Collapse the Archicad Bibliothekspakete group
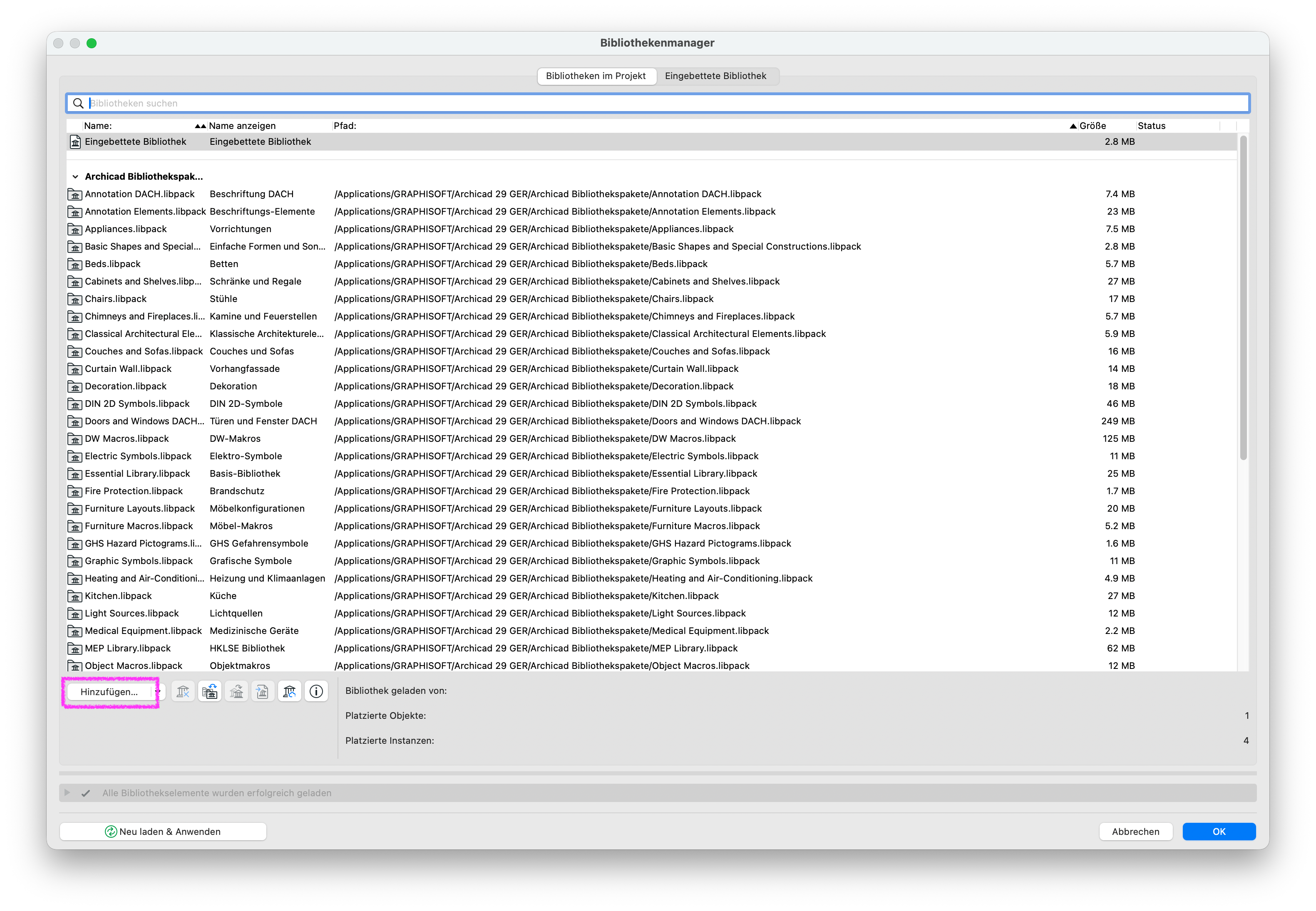This screenshot has height=911, width=1316. tap(75, 177)
